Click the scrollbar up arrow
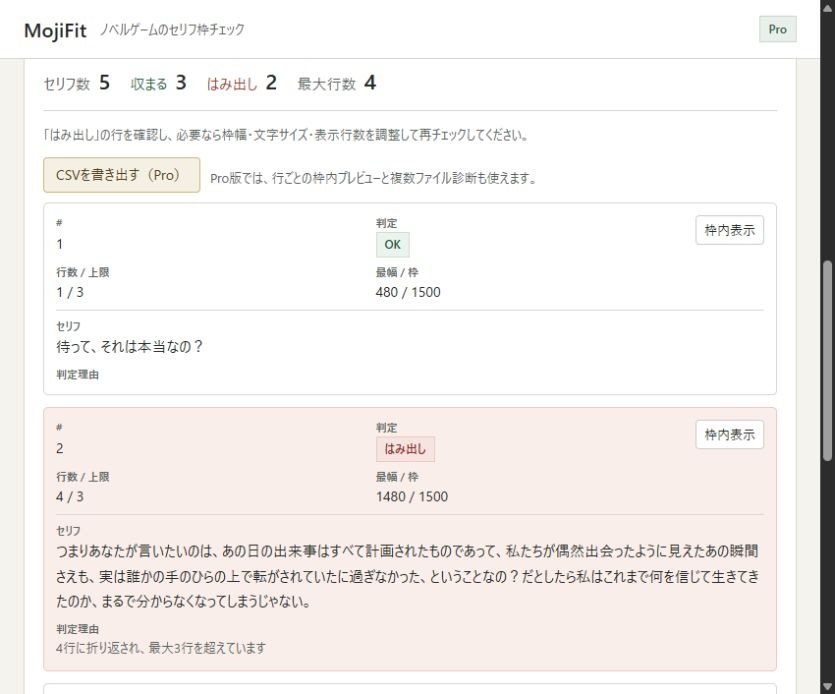 point(828,6)
